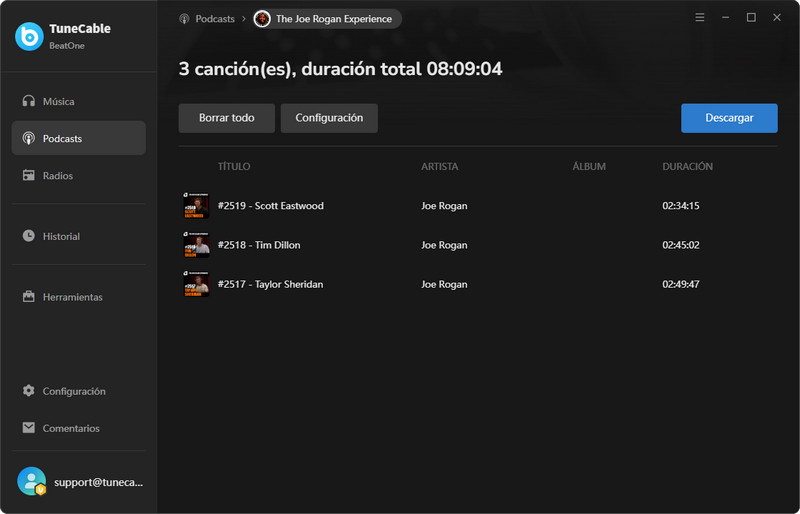
Task: Click the duration 02:34:15
Action: (x=681, y=206)
